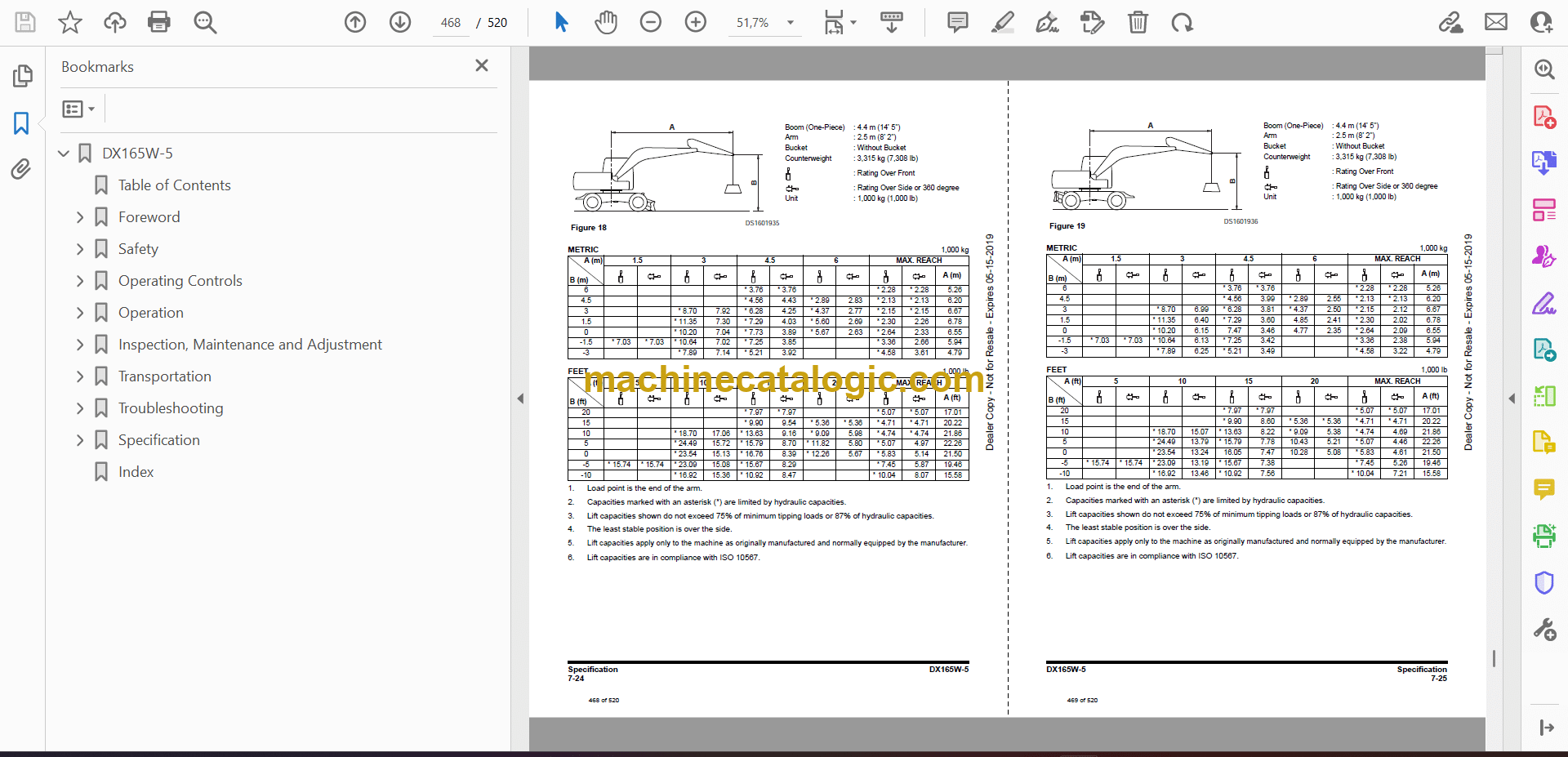Expand the Specification bookmark
The height and width of the screenshot is (757, 1568).
point(80,440)
